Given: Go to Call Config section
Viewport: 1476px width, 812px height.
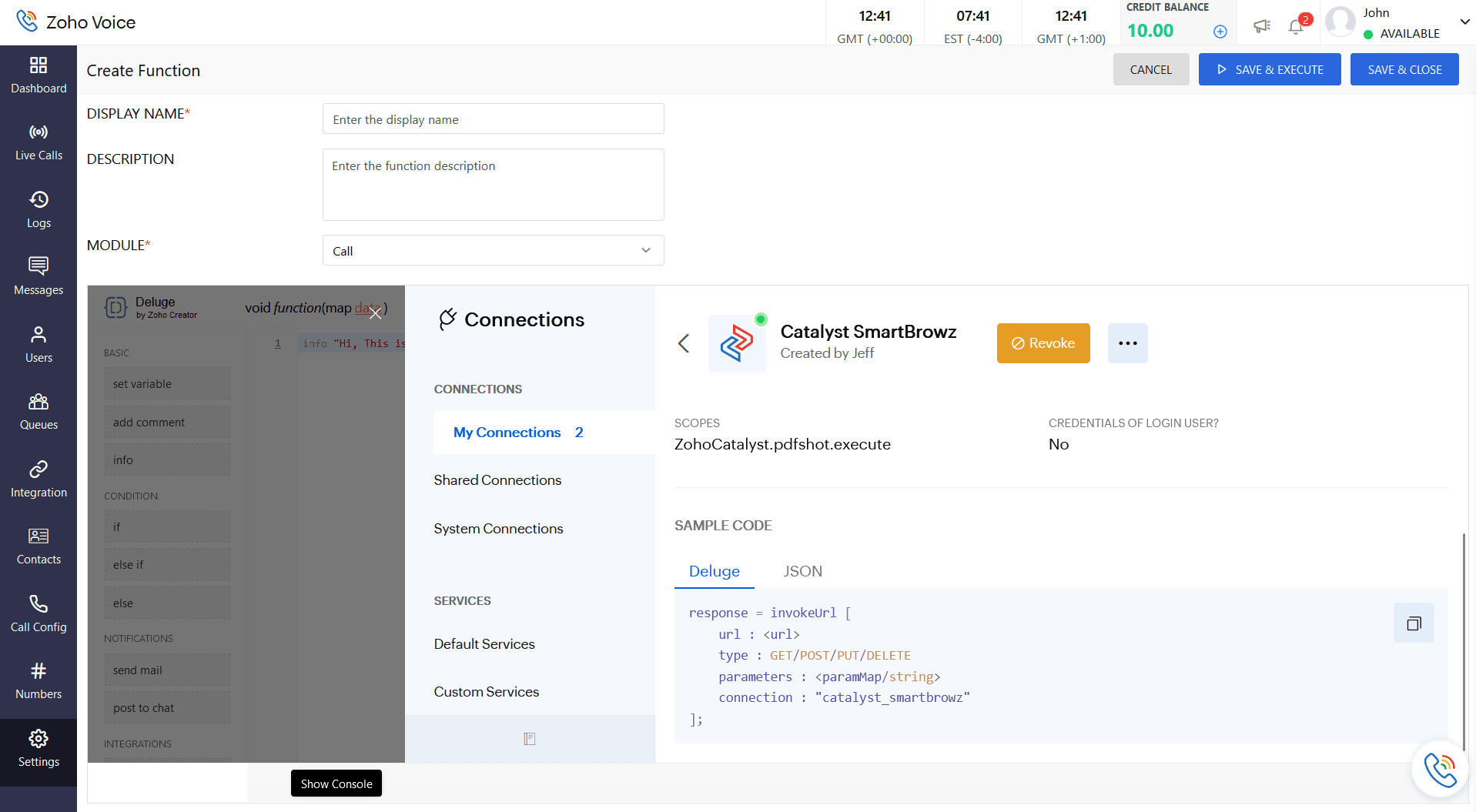Looking at the screenshot, I should click(x=38, y=613).
